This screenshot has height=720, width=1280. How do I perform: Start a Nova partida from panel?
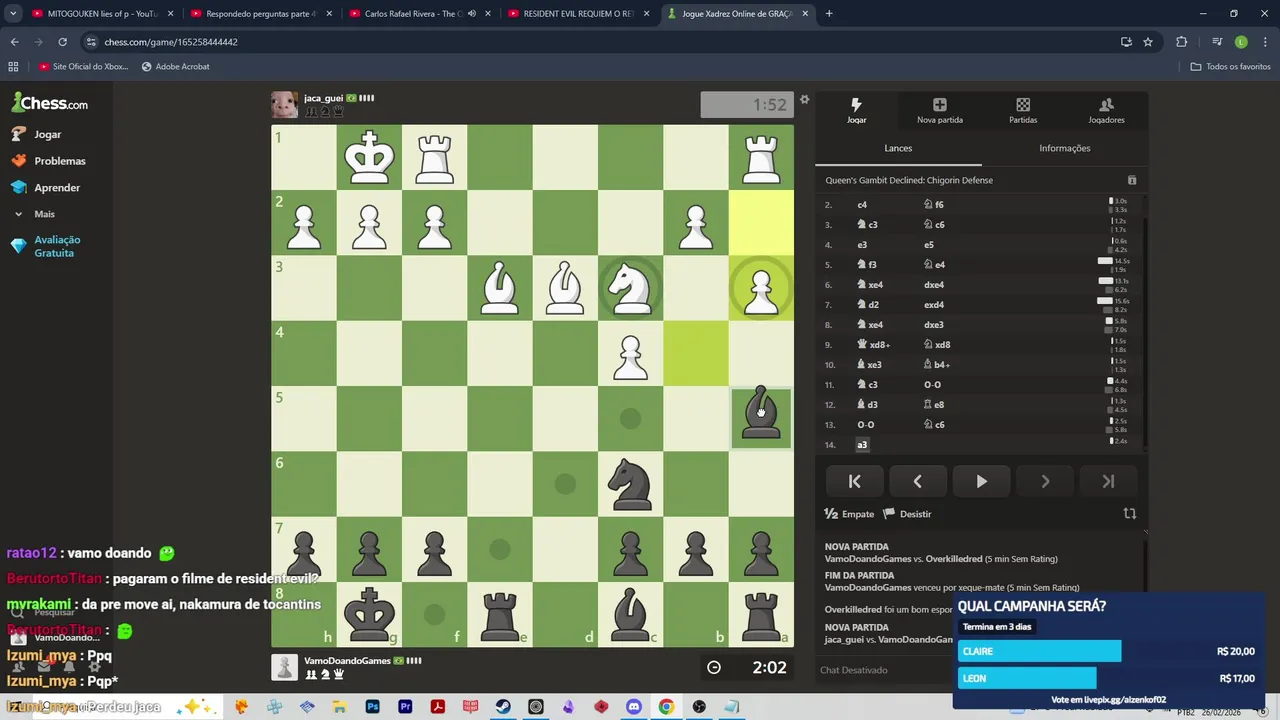939,110
